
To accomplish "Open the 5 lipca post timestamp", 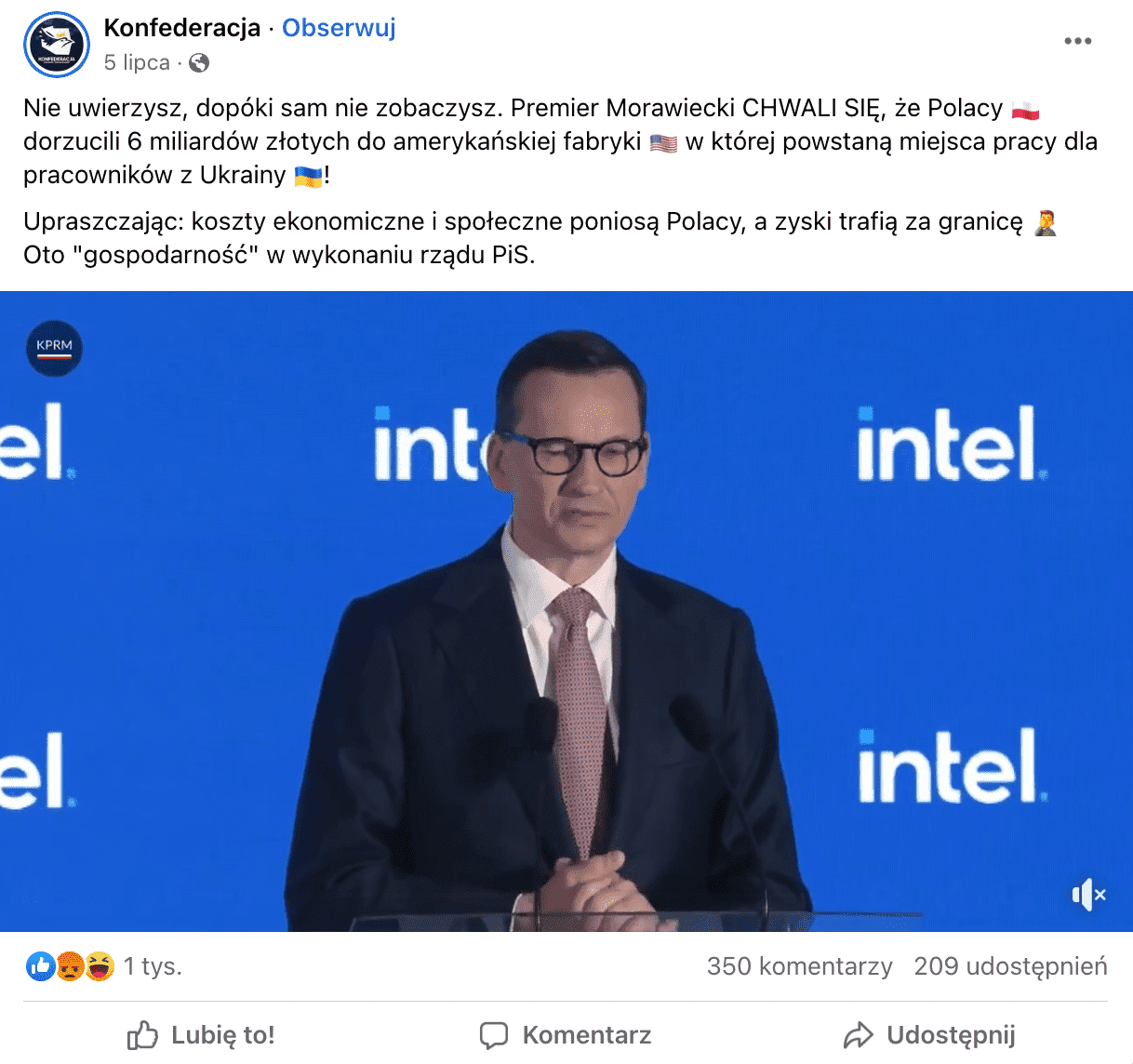I will (x=137, y=62).
